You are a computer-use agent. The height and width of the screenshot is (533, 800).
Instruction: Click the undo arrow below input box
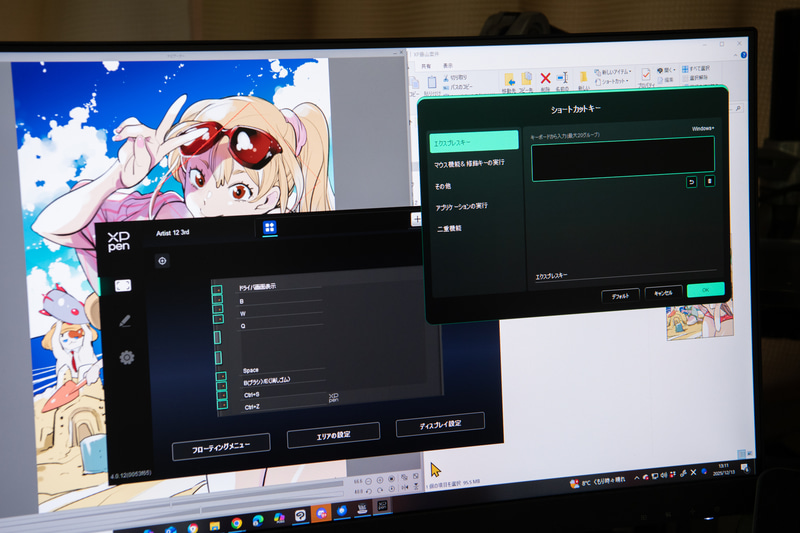click(x=691, y=182)
